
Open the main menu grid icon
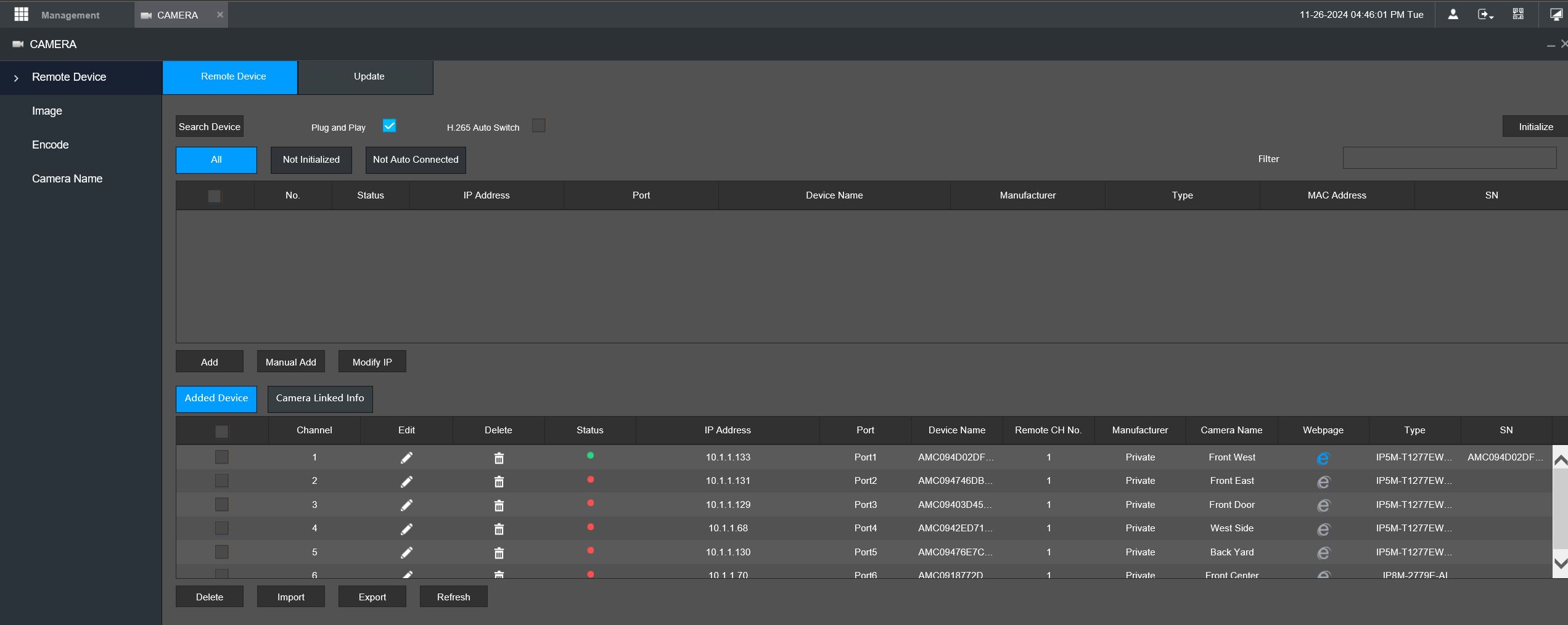click(21, 14)
